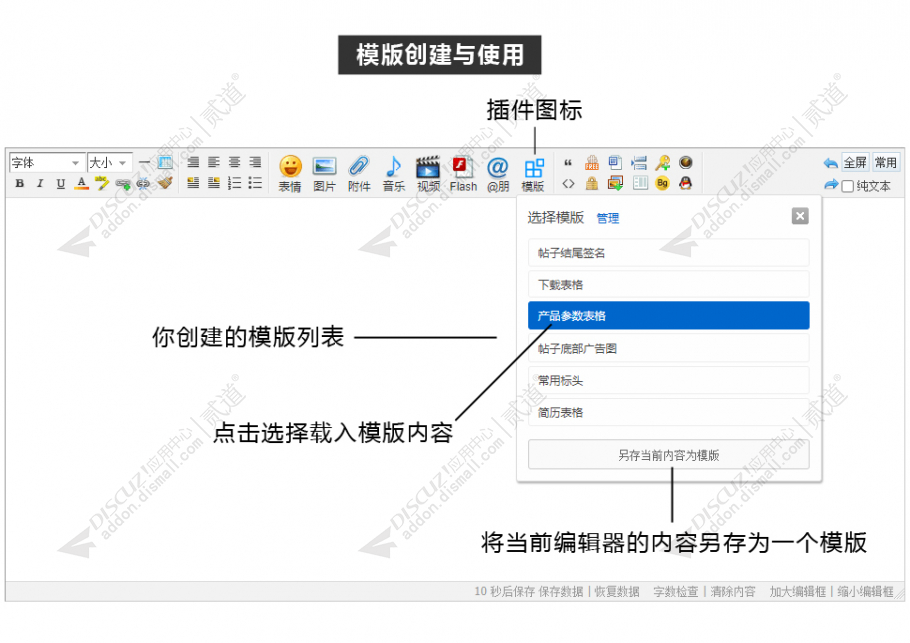Float image to the right
Viewport: 910px width, 643px height.
(x=214, y=183)
